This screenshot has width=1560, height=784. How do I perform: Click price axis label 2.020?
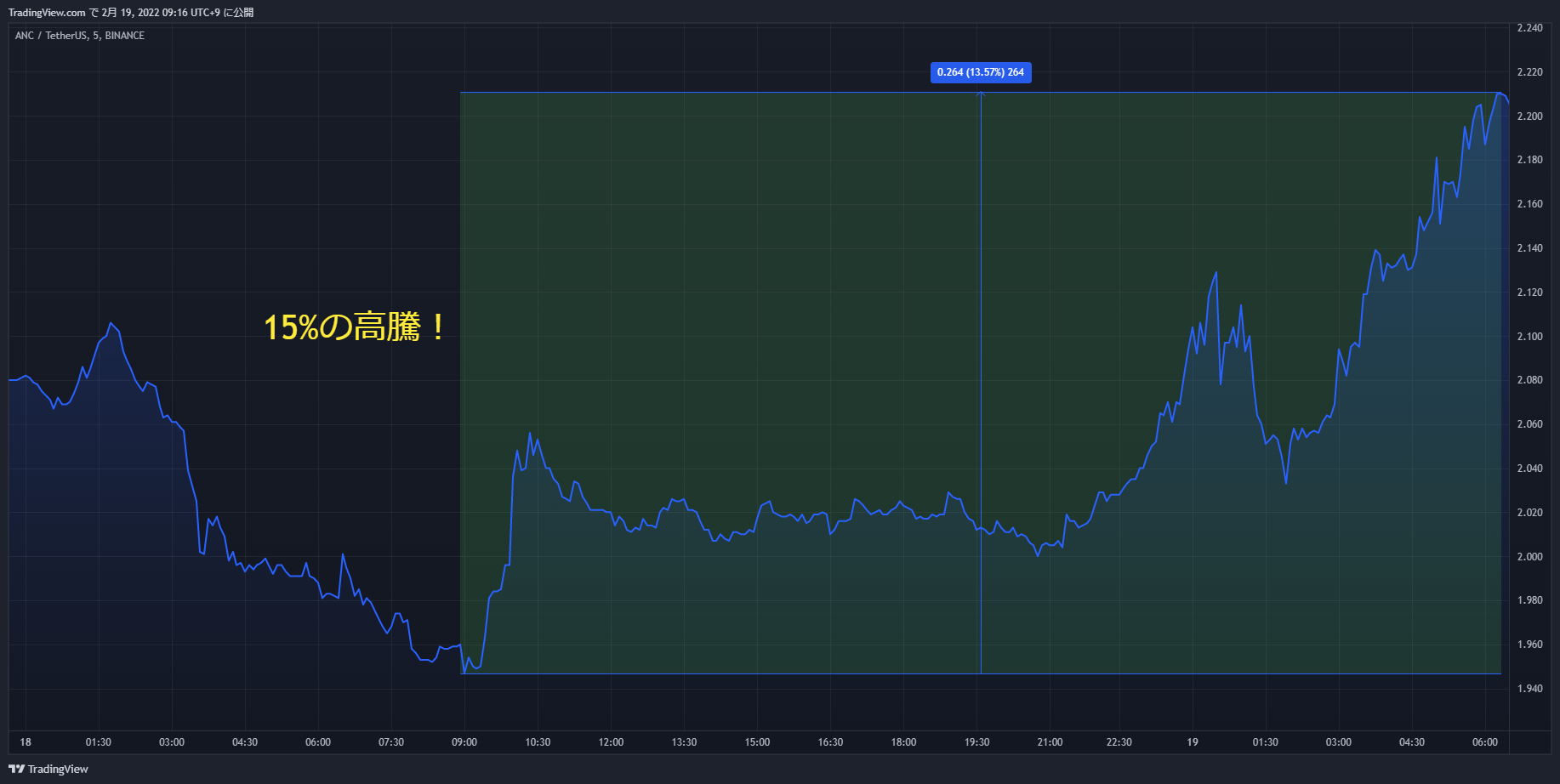pyautogui.click(x=1529, y=513)
